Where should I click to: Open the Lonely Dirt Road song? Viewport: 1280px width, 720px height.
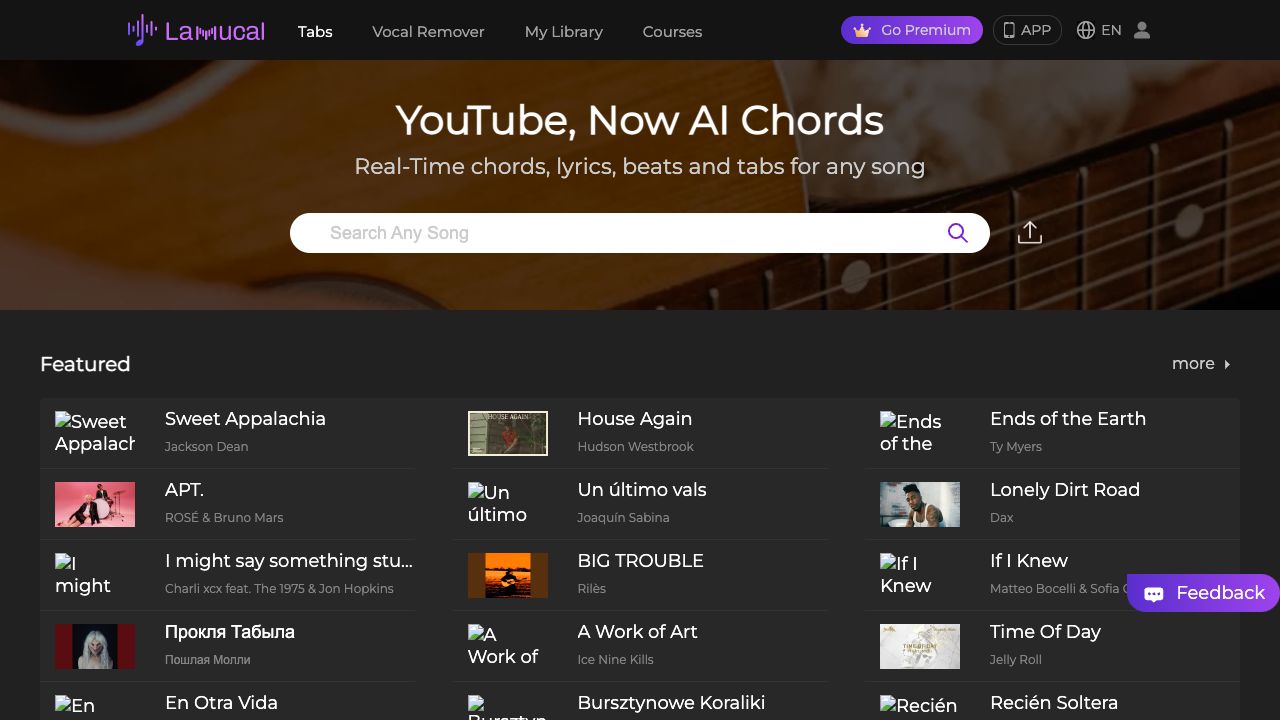tap(1064, 490)
